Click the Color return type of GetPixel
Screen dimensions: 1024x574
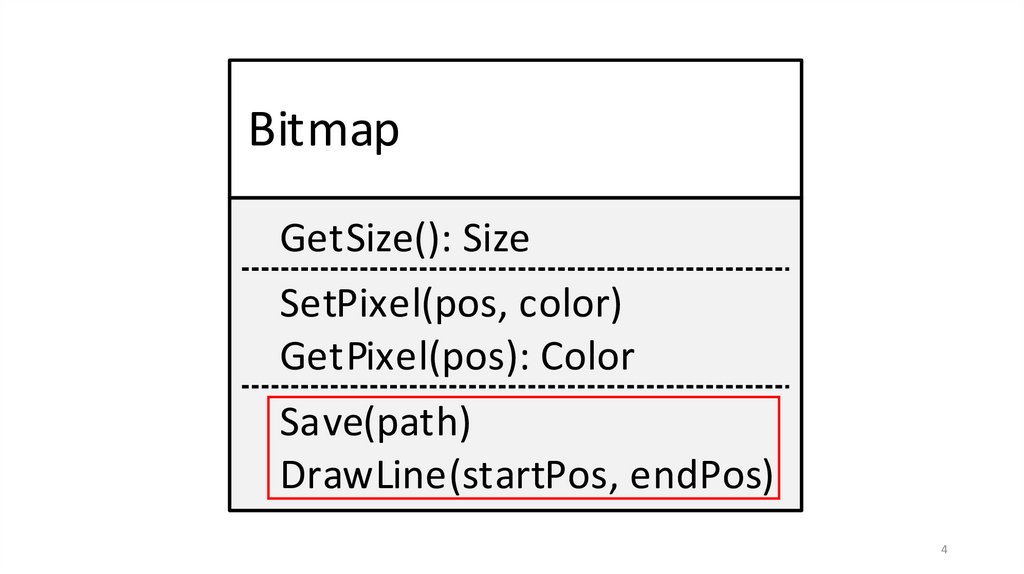(x=589, y=356)
